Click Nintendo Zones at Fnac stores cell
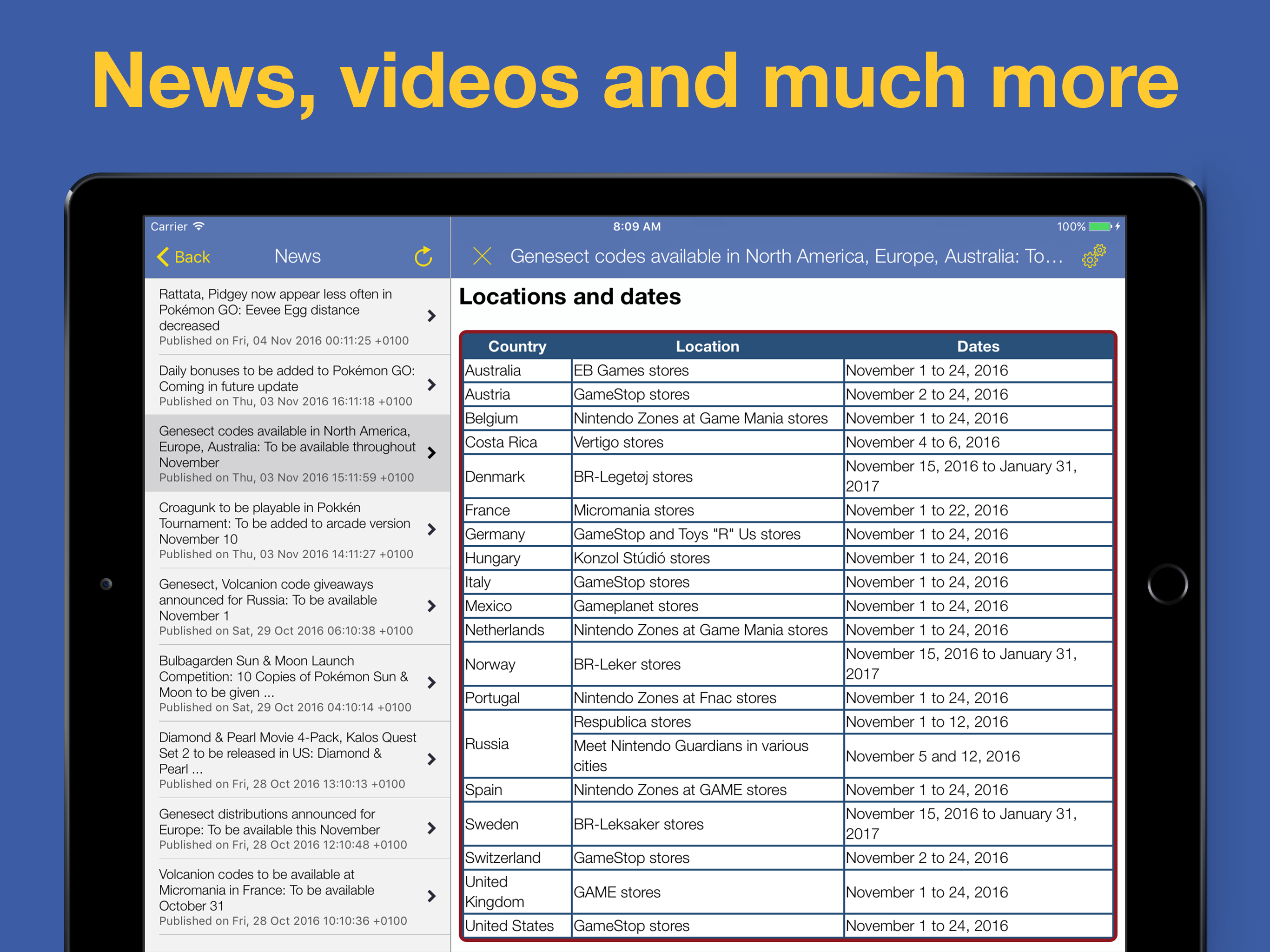1270x952 pixels. [x=708, y=698]
